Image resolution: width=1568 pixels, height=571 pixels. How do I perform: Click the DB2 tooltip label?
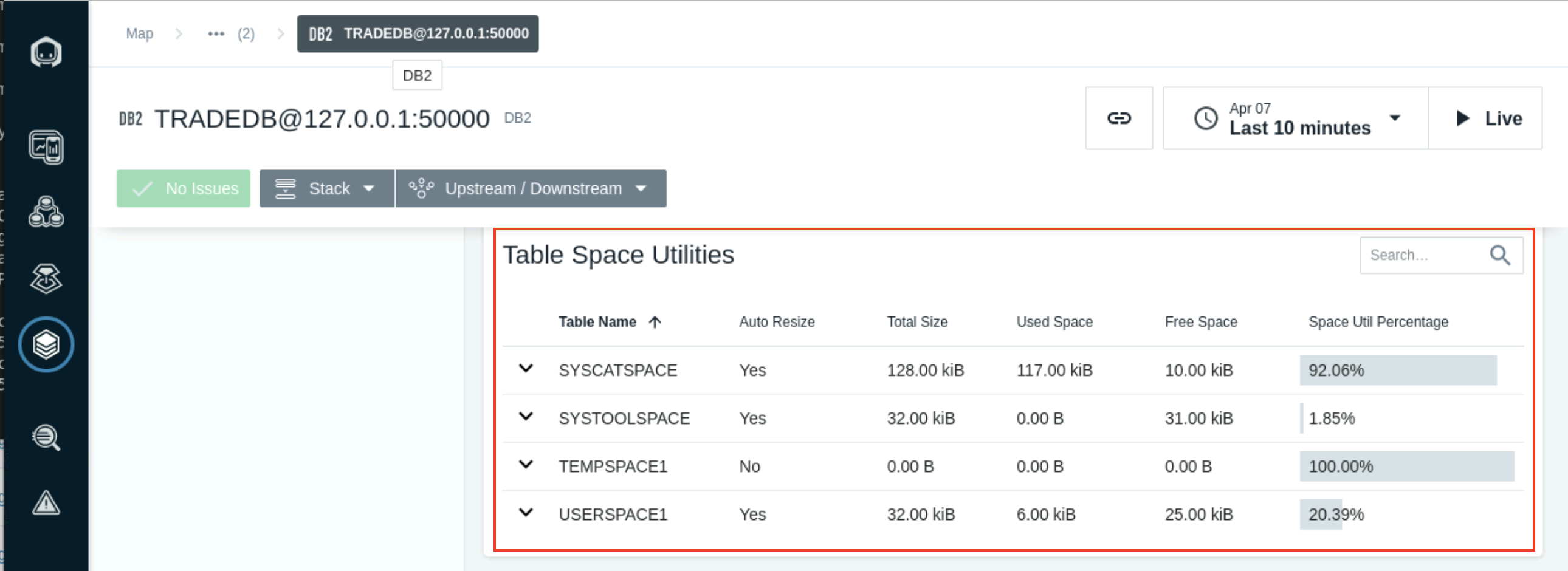tap(417, 75)
